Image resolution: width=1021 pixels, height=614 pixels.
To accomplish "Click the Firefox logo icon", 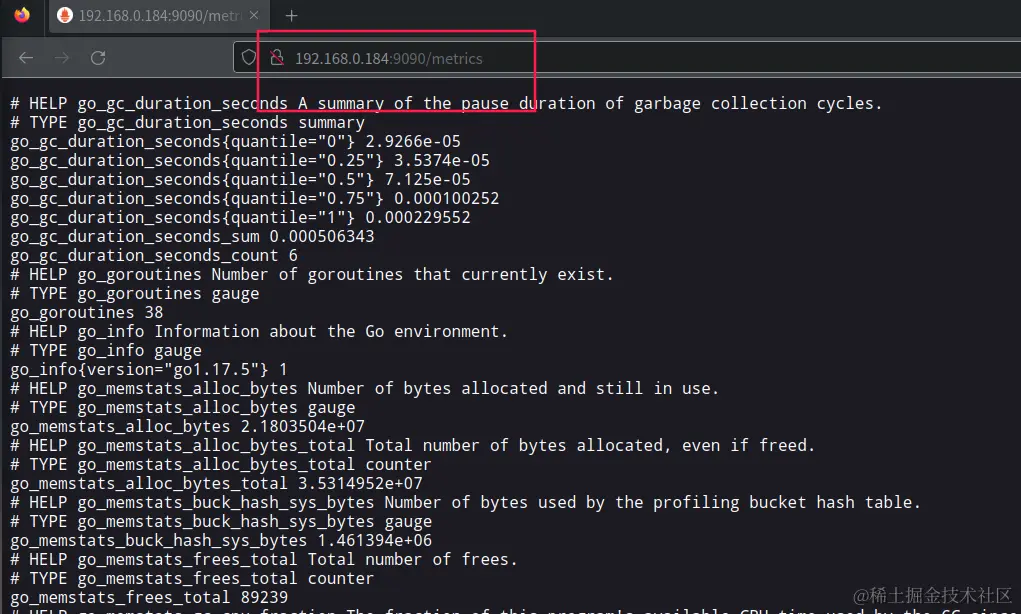I will [x=22, y=15].
